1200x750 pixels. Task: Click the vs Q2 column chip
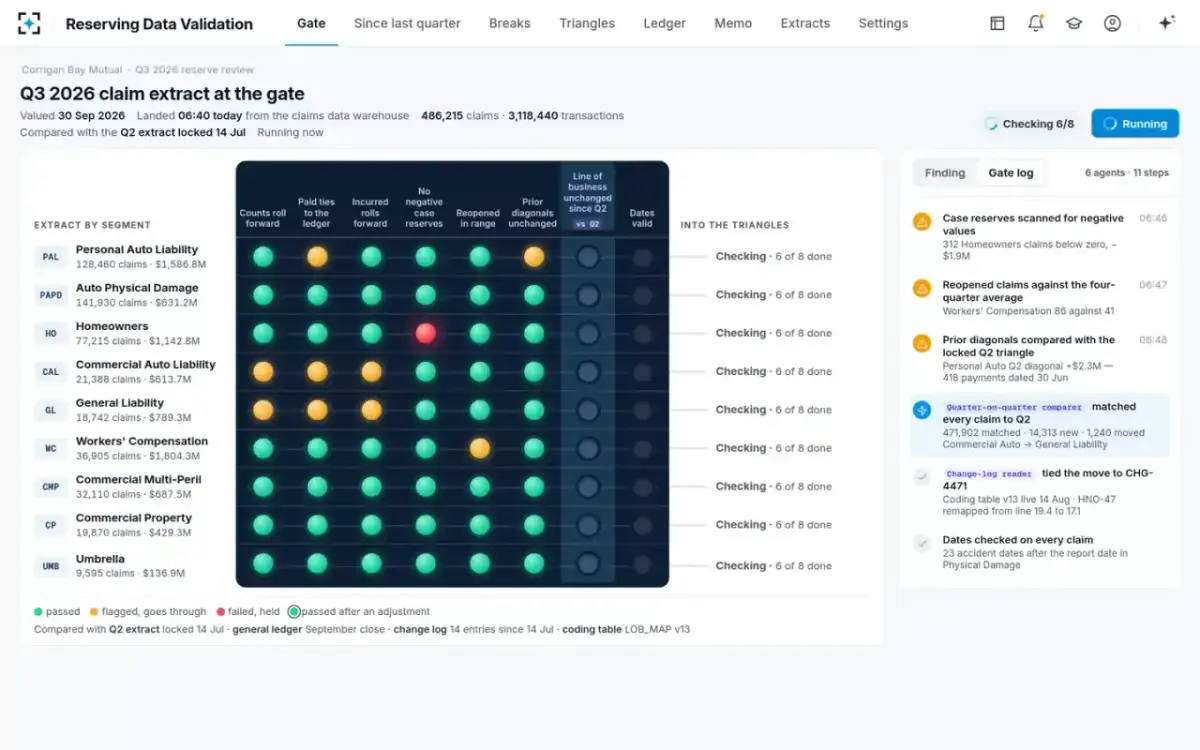pos(588,224)
